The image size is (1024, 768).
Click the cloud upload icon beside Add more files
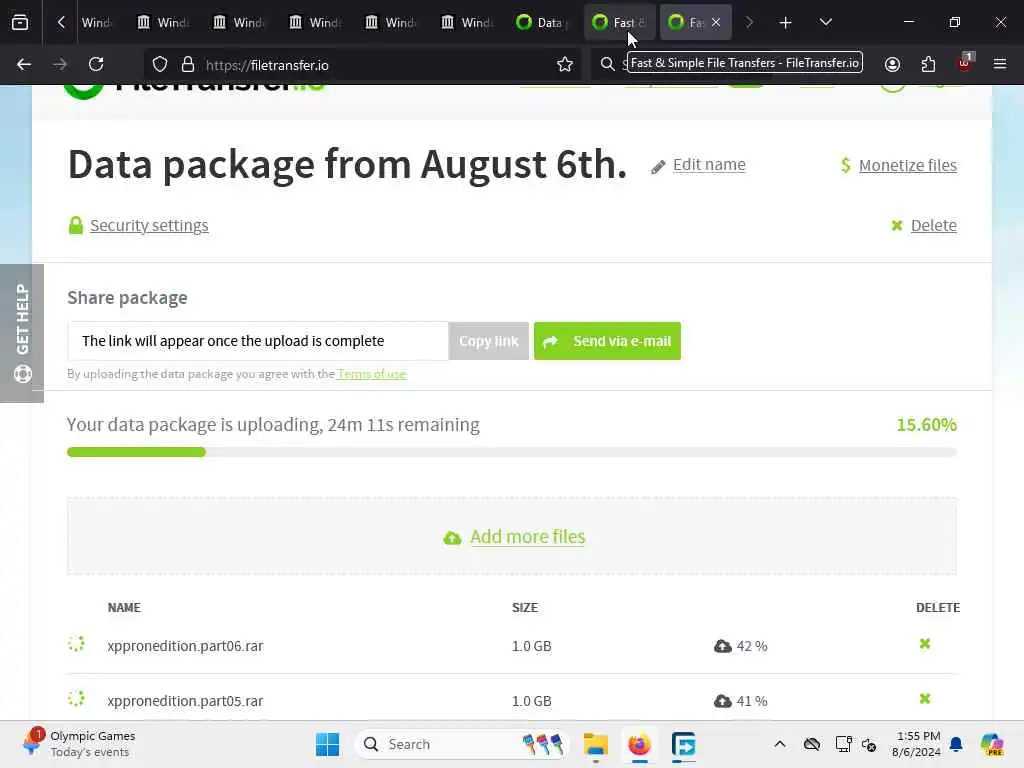click(x=452, y=538)
